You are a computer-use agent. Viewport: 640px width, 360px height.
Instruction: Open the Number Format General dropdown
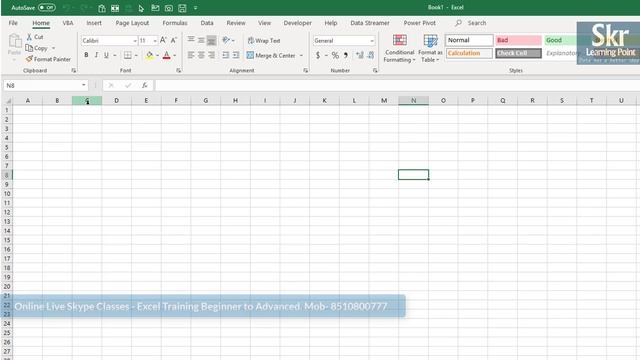pyautogui.click(x=372, y=40)
